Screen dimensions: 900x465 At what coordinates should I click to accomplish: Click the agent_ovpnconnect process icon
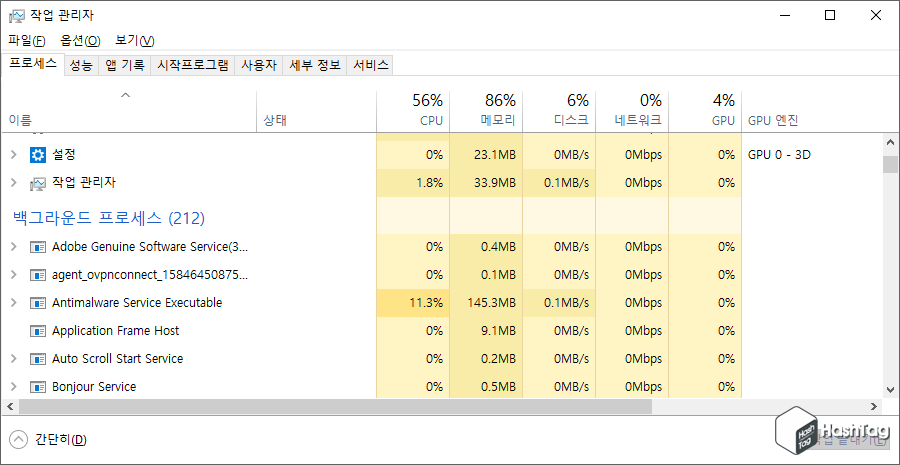click(38, 275)
